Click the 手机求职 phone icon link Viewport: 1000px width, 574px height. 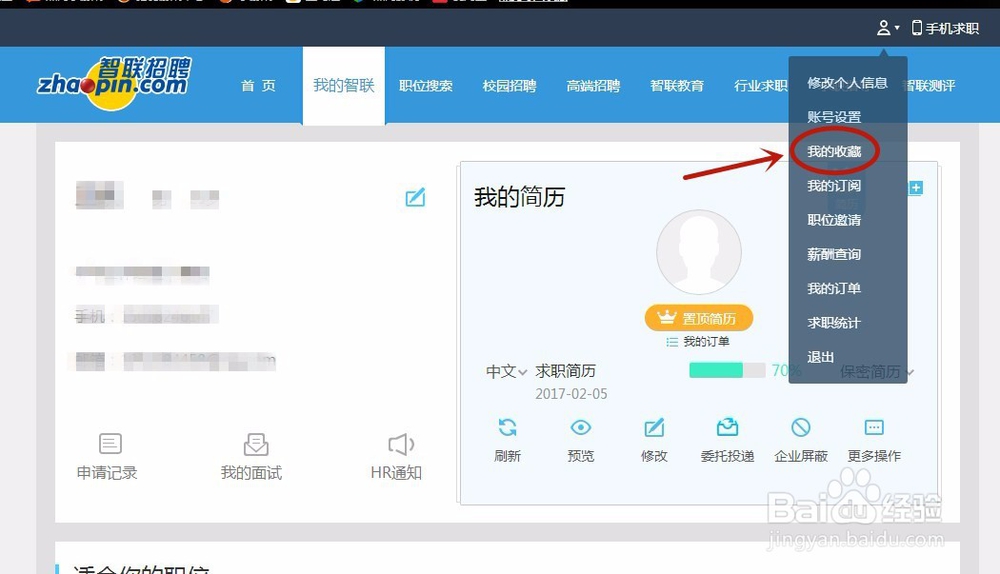[x=945, y=28]
